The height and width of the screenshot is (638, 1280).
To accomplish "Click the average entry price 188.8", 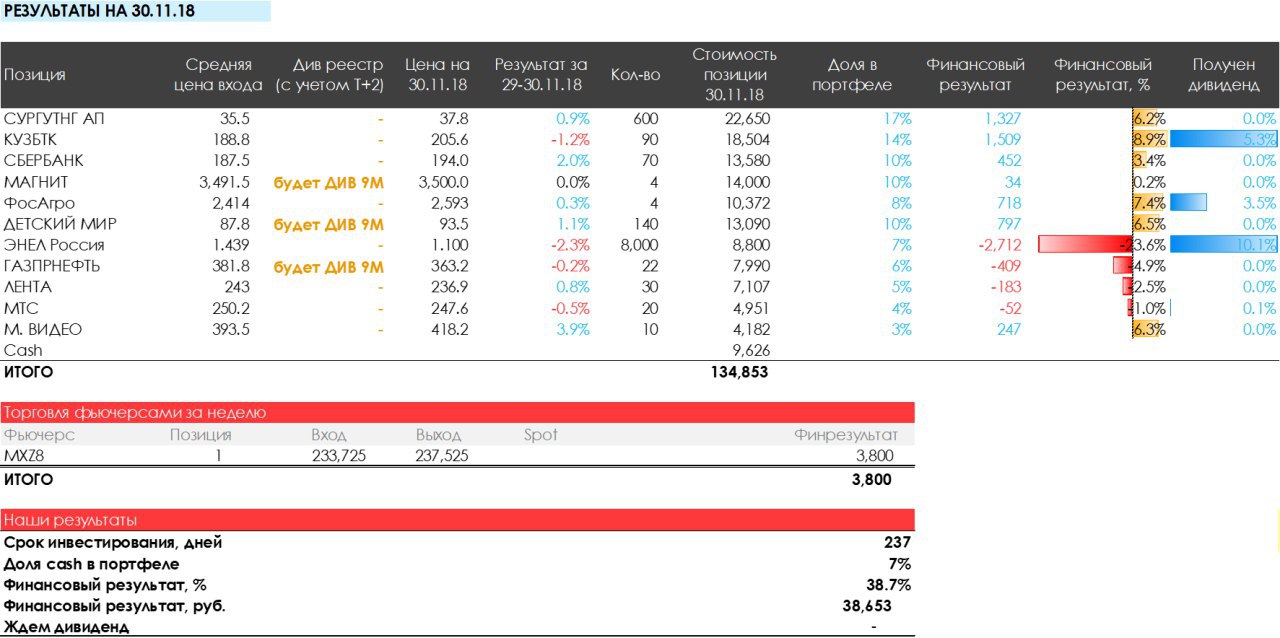I will click(x=232, y=140).
